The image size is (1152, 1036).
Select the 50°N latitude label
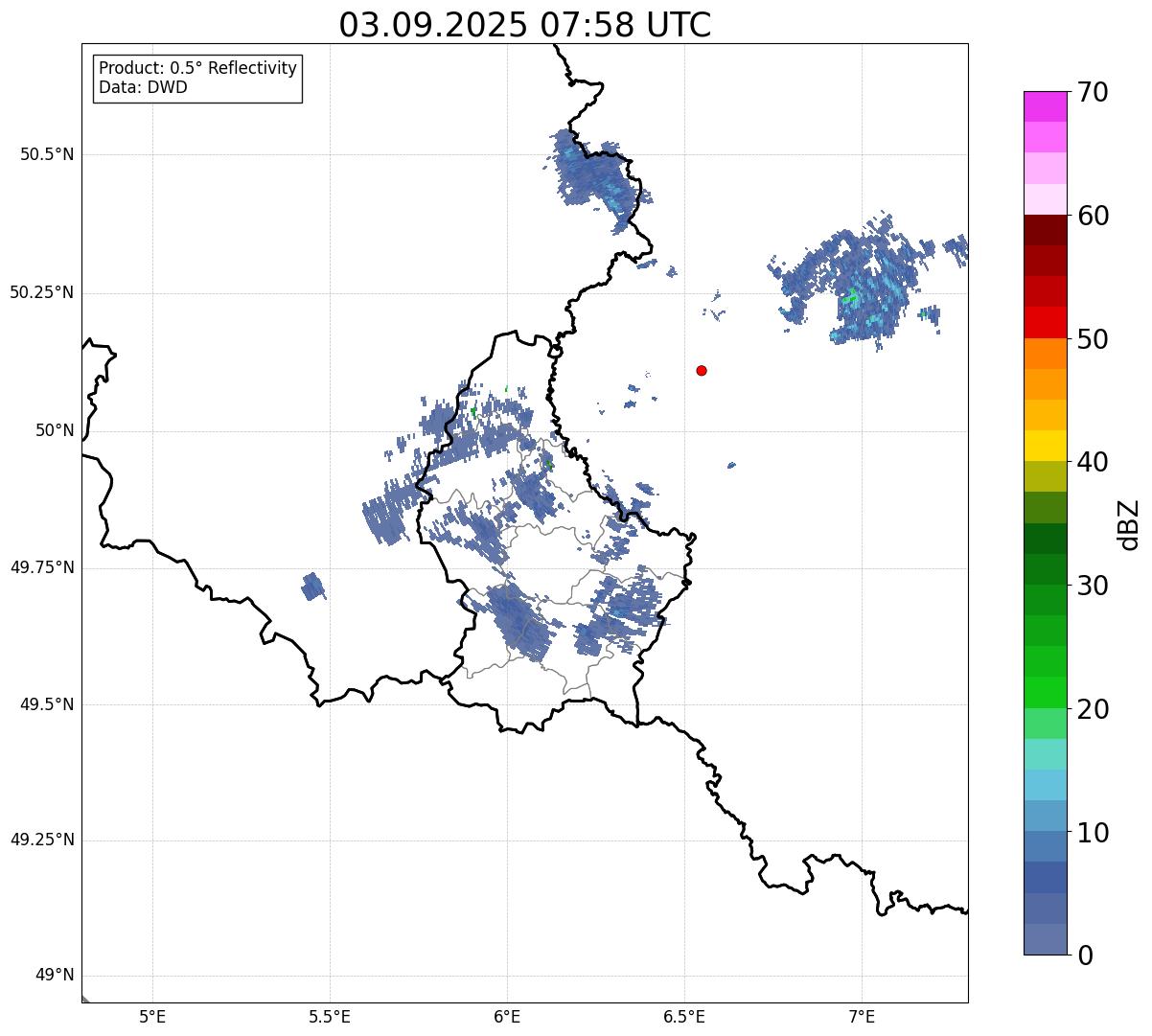(x=55, y=430)
